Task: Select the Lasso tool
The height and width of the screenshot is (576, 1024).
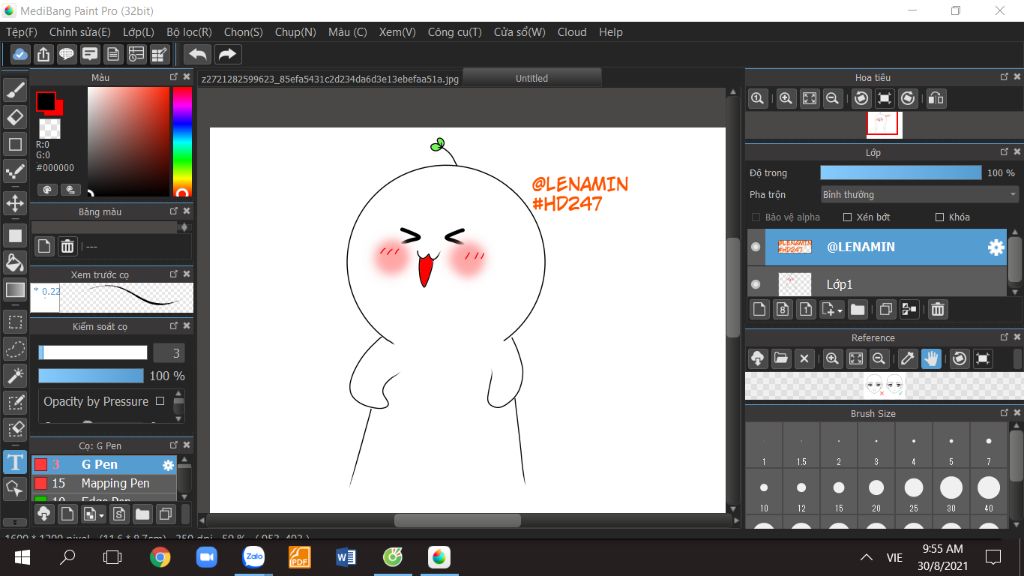Action: pyautogui.click(x=15, y=349)
